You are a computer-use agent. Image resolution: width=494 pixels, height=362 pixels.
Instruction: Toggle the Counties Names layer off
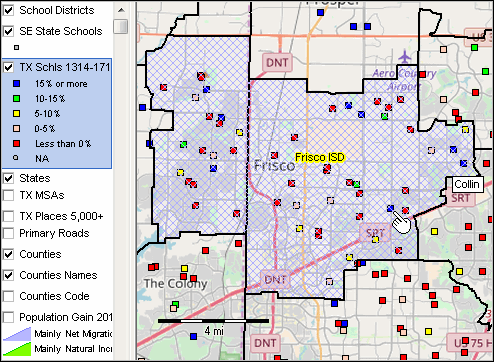pos(8,275)
